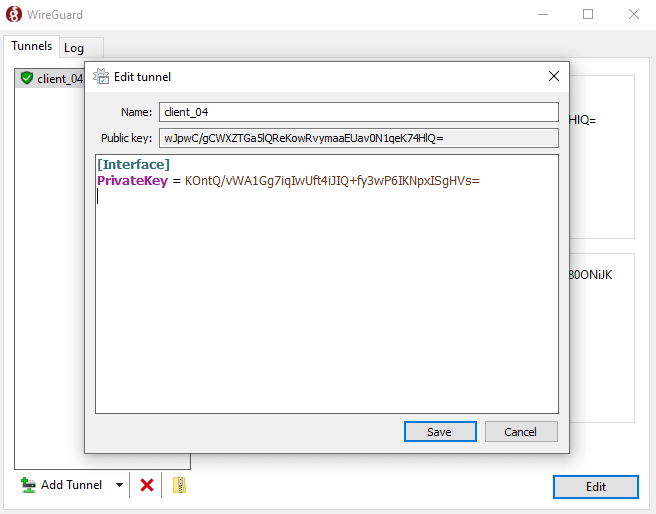The width and height of the screenshot is (656, 514).
Task: Remove the selected tunnel with the red X
Action: (x=147, y=485)
